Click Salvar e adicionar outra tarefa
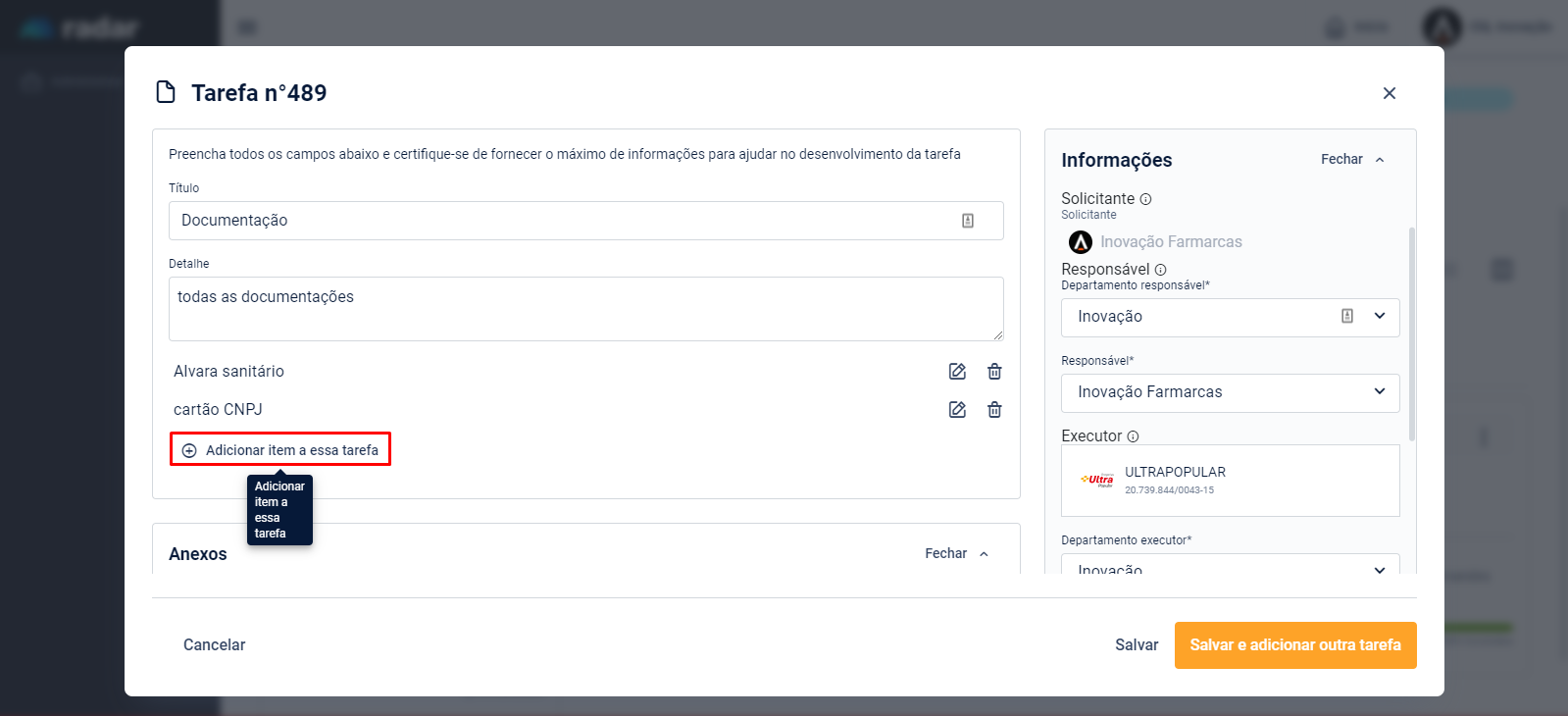This screenshot has width=1568, height=716. click(1294, 645)
